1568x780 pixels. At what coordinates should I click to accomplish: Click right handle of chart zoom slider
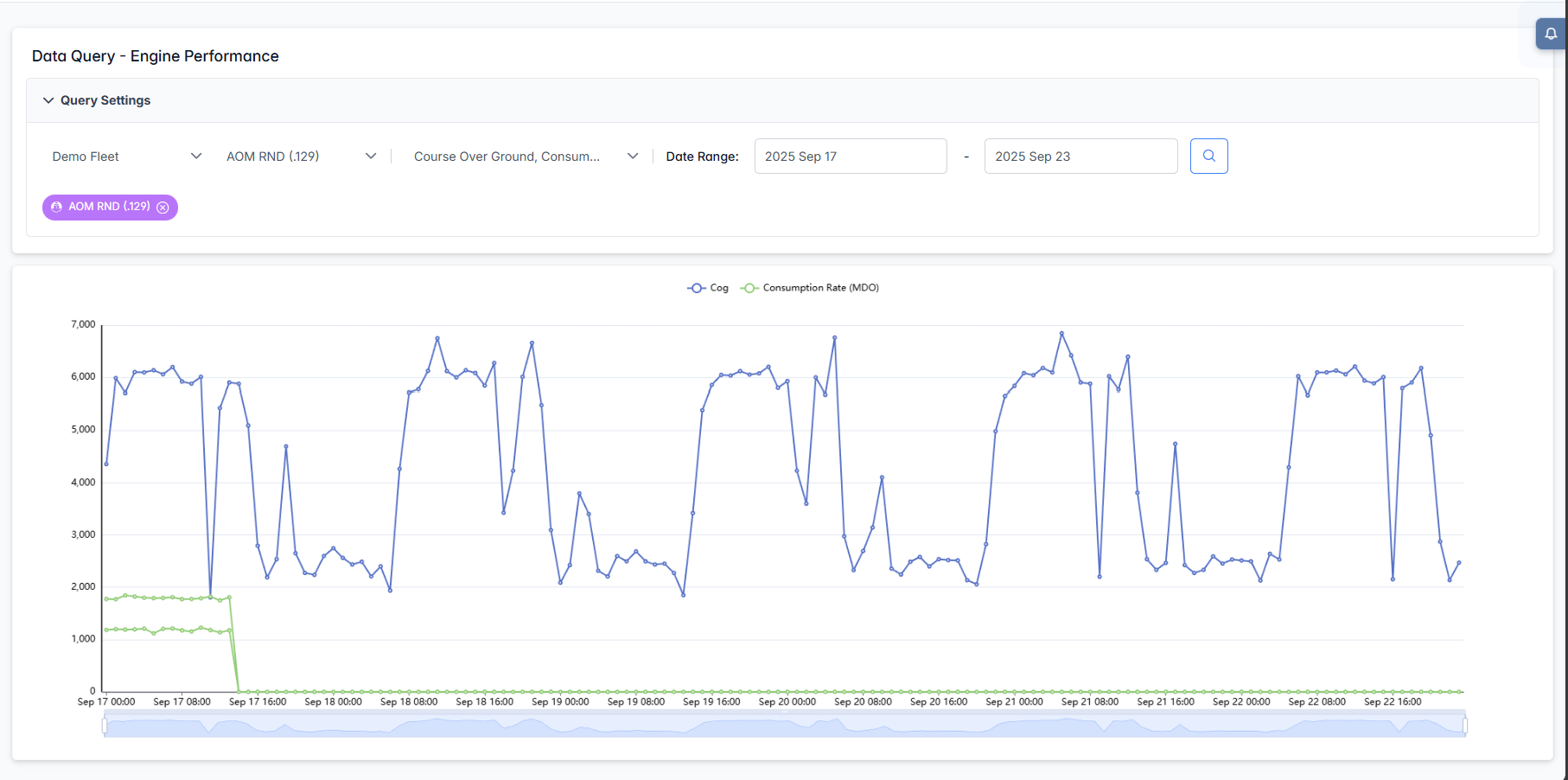point(1464,726)
